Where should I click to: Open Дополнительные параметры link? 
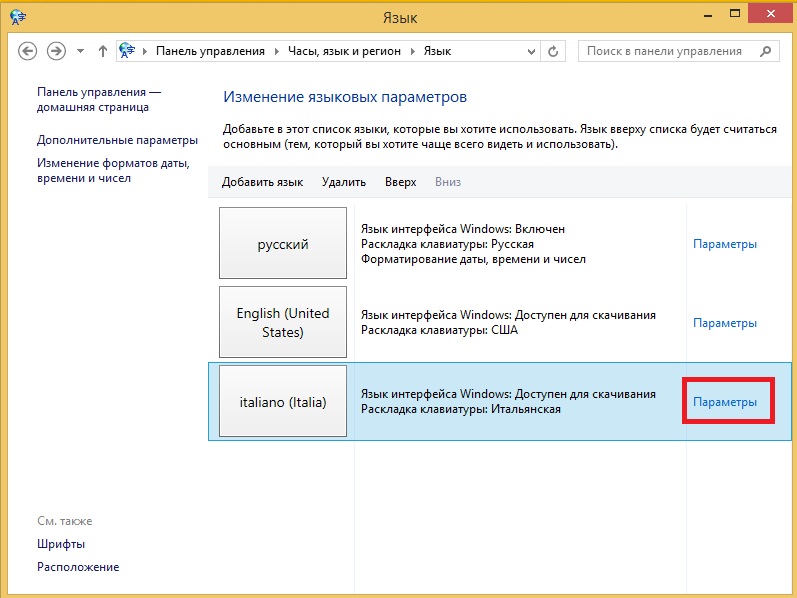pyautogui.click(x=117, y=140)
